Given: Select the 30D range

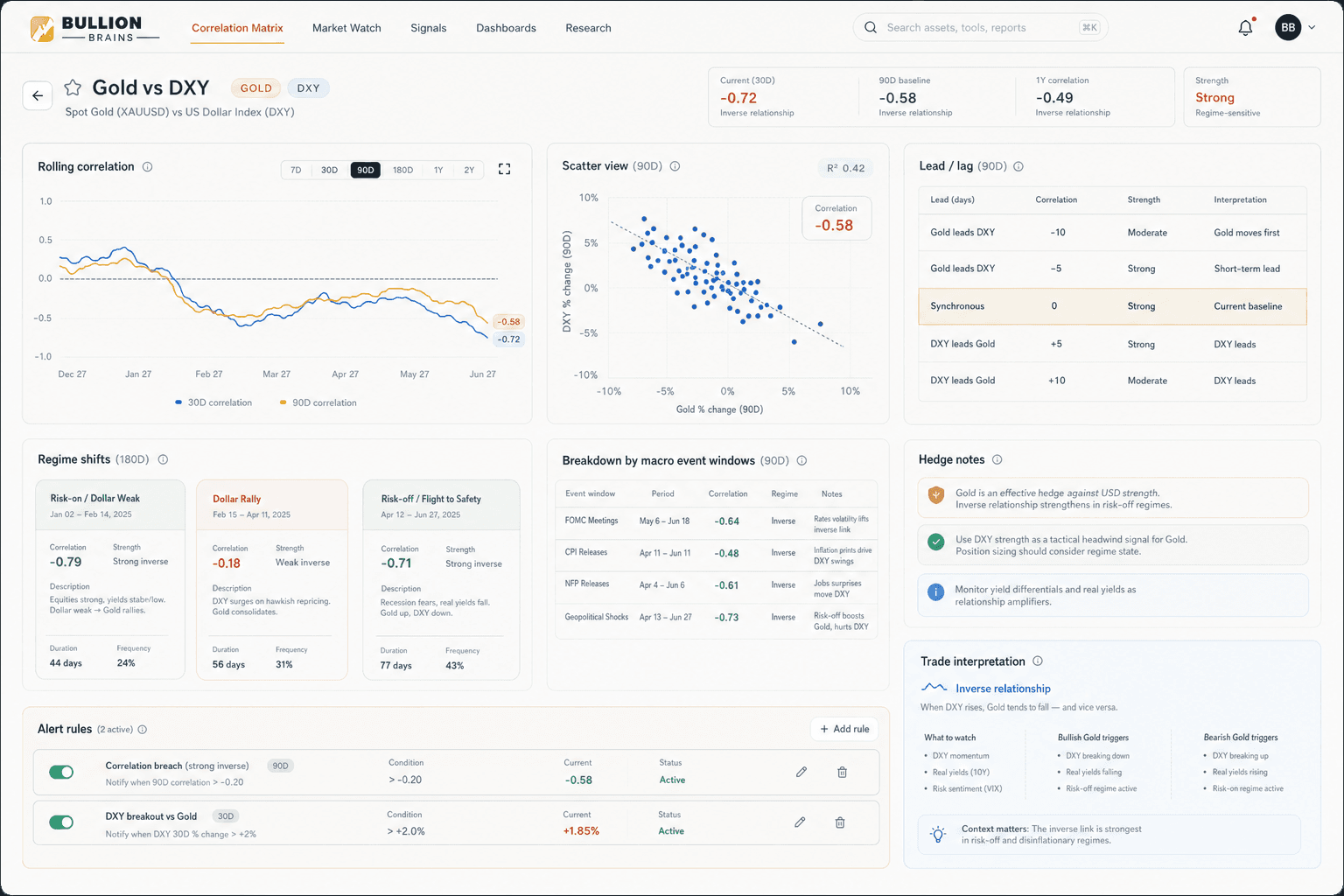Looking at the screenshot, I should (x=329, y=170).
